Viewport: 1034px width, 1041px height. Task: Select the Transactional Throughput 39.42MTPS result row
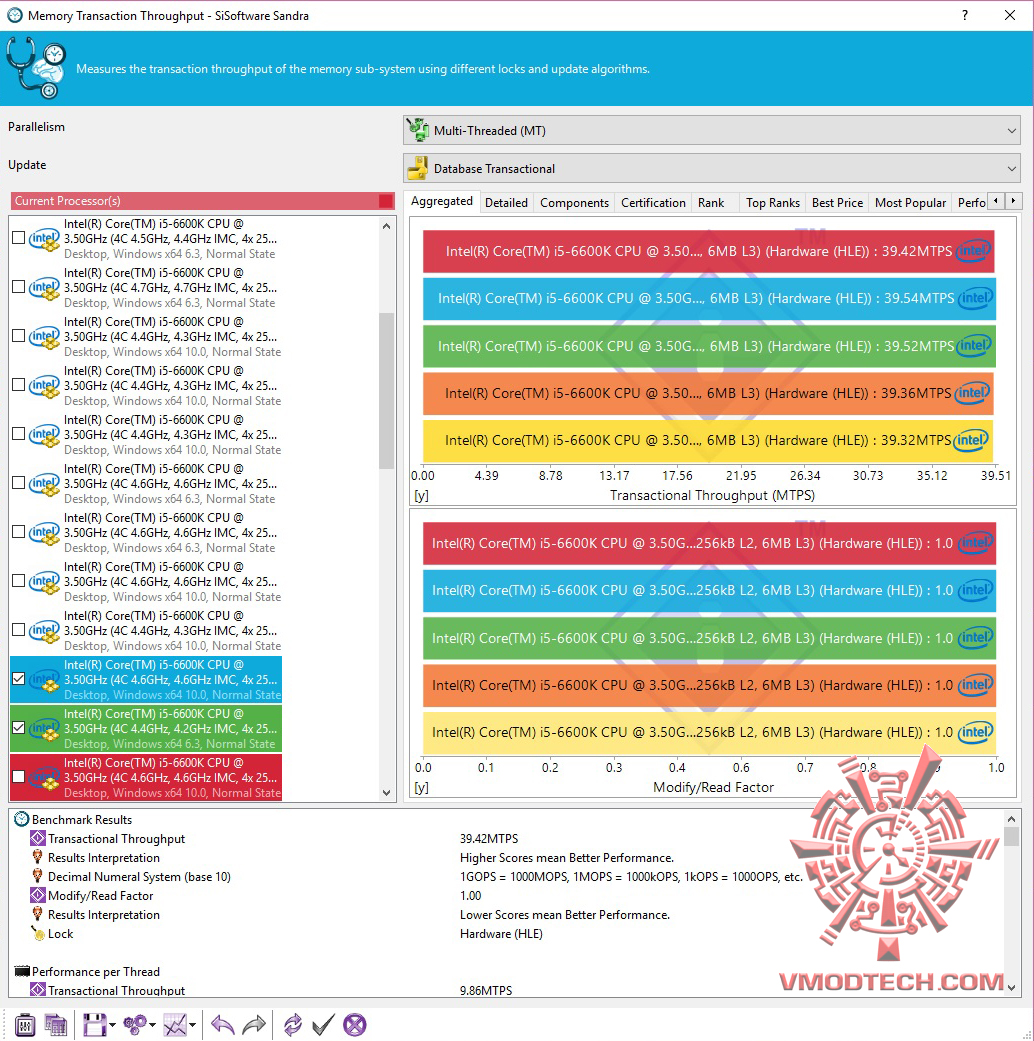(507, 839)
